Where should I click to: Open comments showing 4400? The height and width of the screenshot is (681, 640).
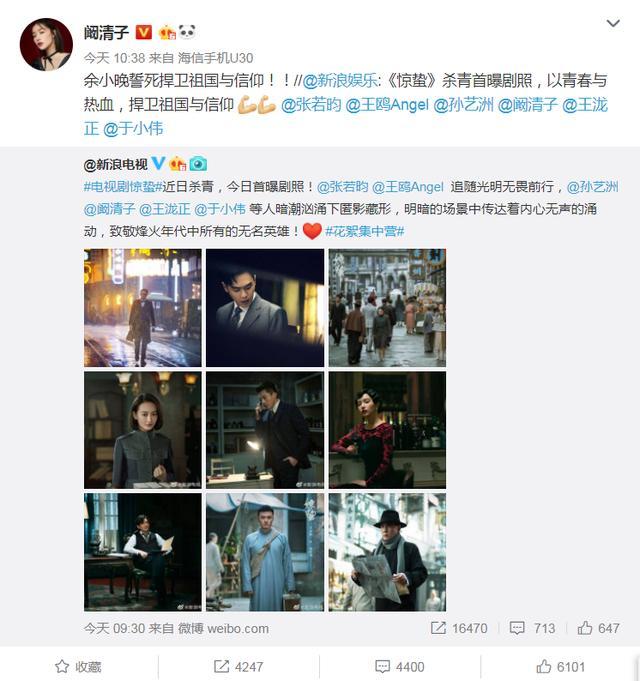click(399, 667)
